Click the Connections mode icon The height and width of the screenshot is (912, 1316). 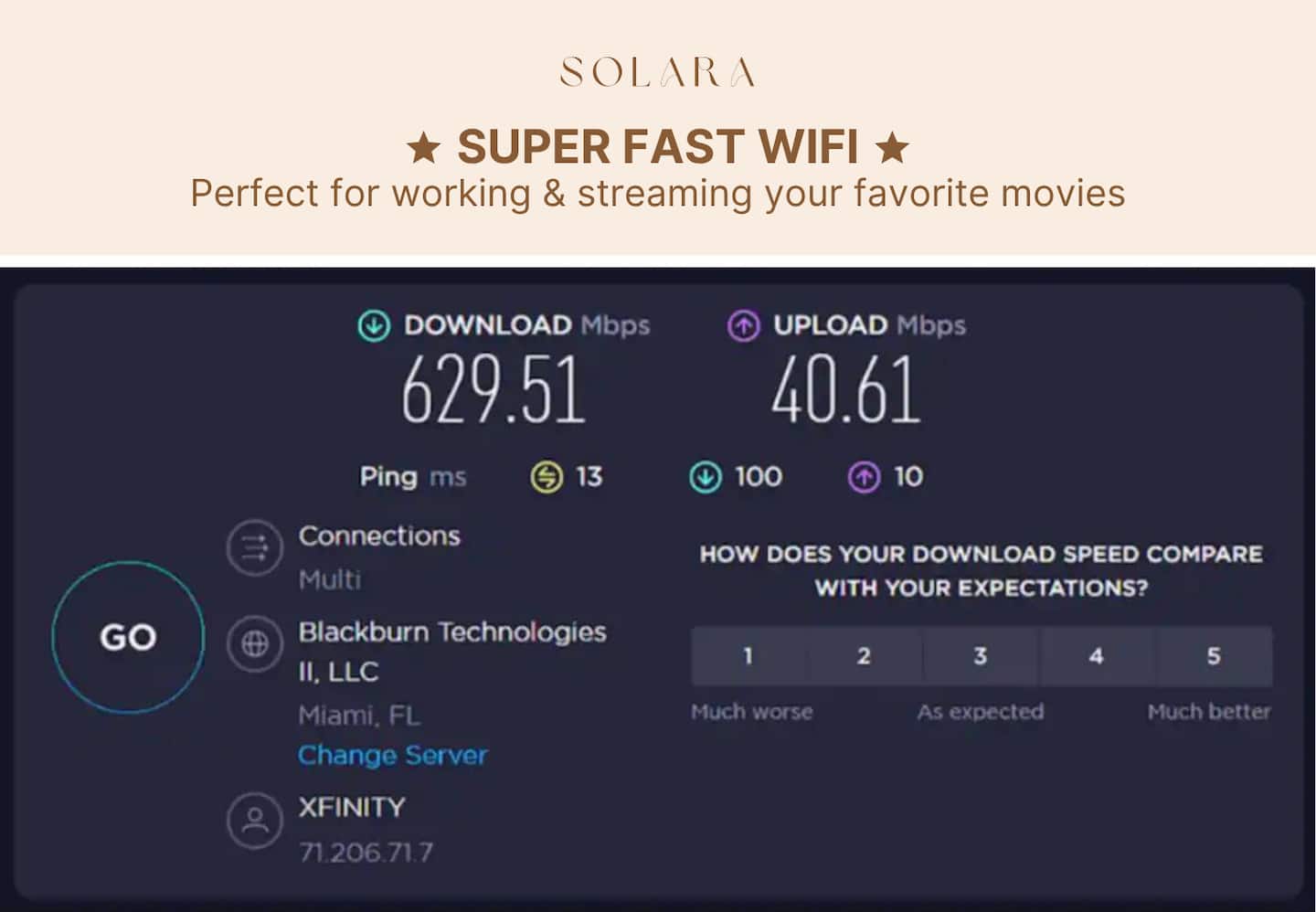[255, 548]
